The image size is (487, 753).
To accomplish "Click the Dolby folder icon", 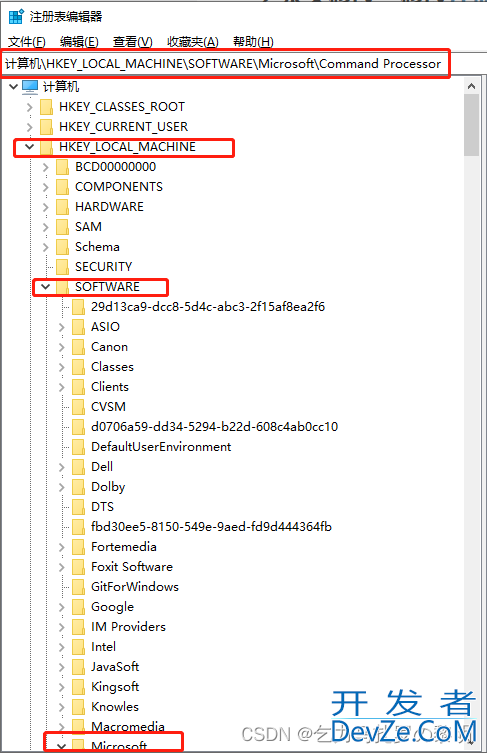I will pos(78,487).
